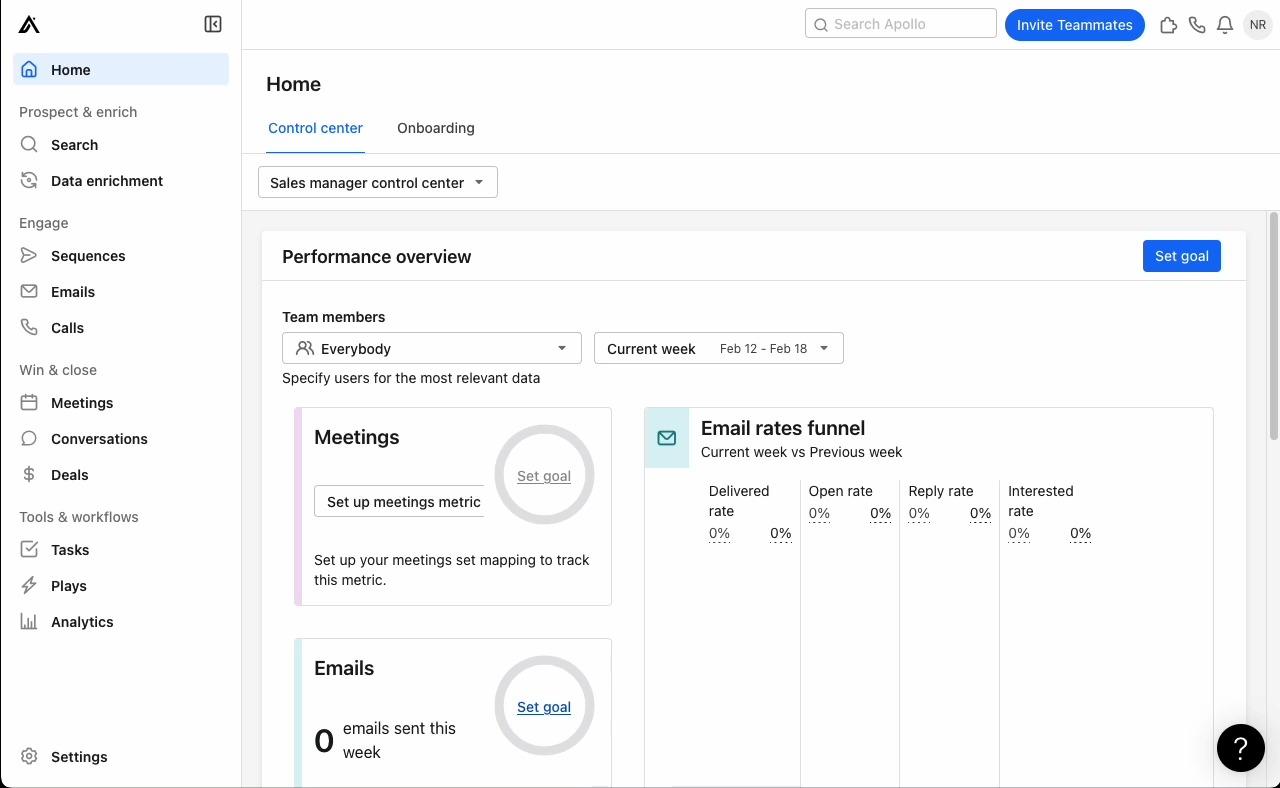Click the Interested rate label
Screen dimensions: 1280x788
click(1041, 501)
